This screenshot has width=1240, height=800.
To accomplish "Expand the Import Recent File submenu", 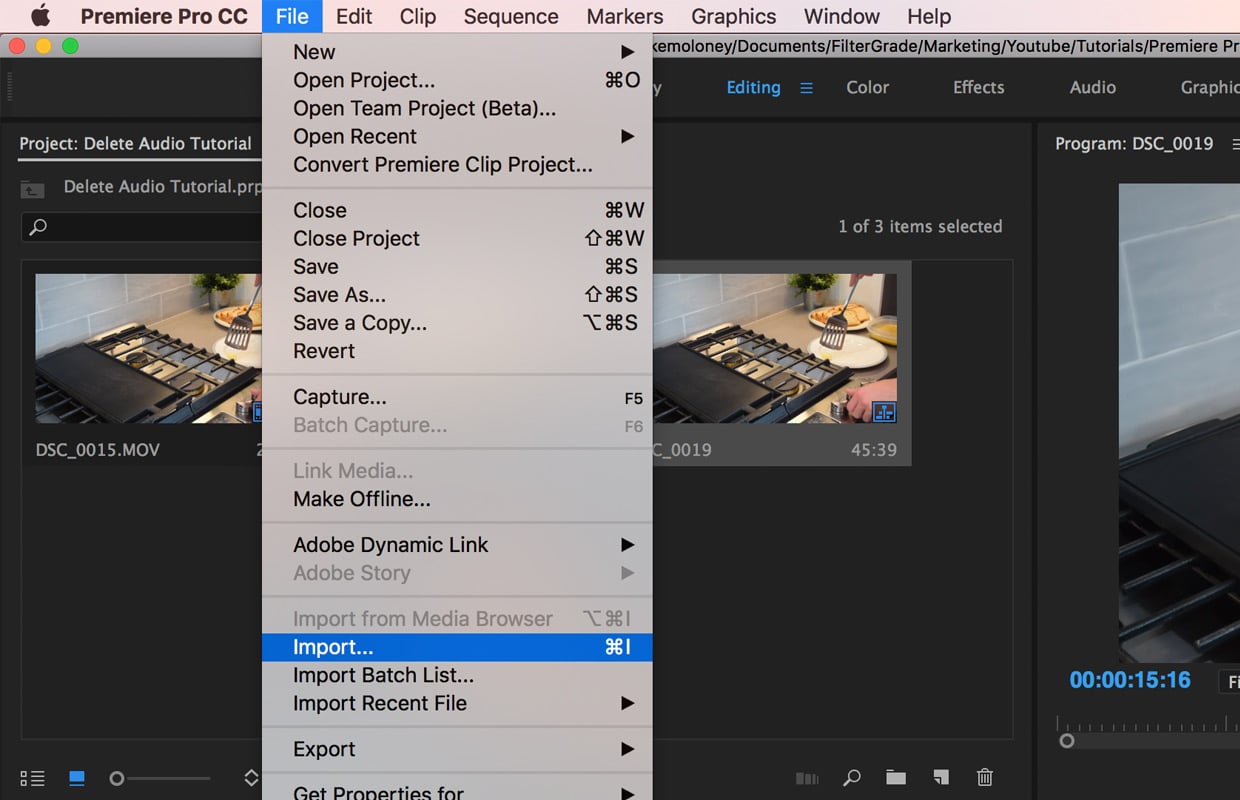I will (457, 703).
